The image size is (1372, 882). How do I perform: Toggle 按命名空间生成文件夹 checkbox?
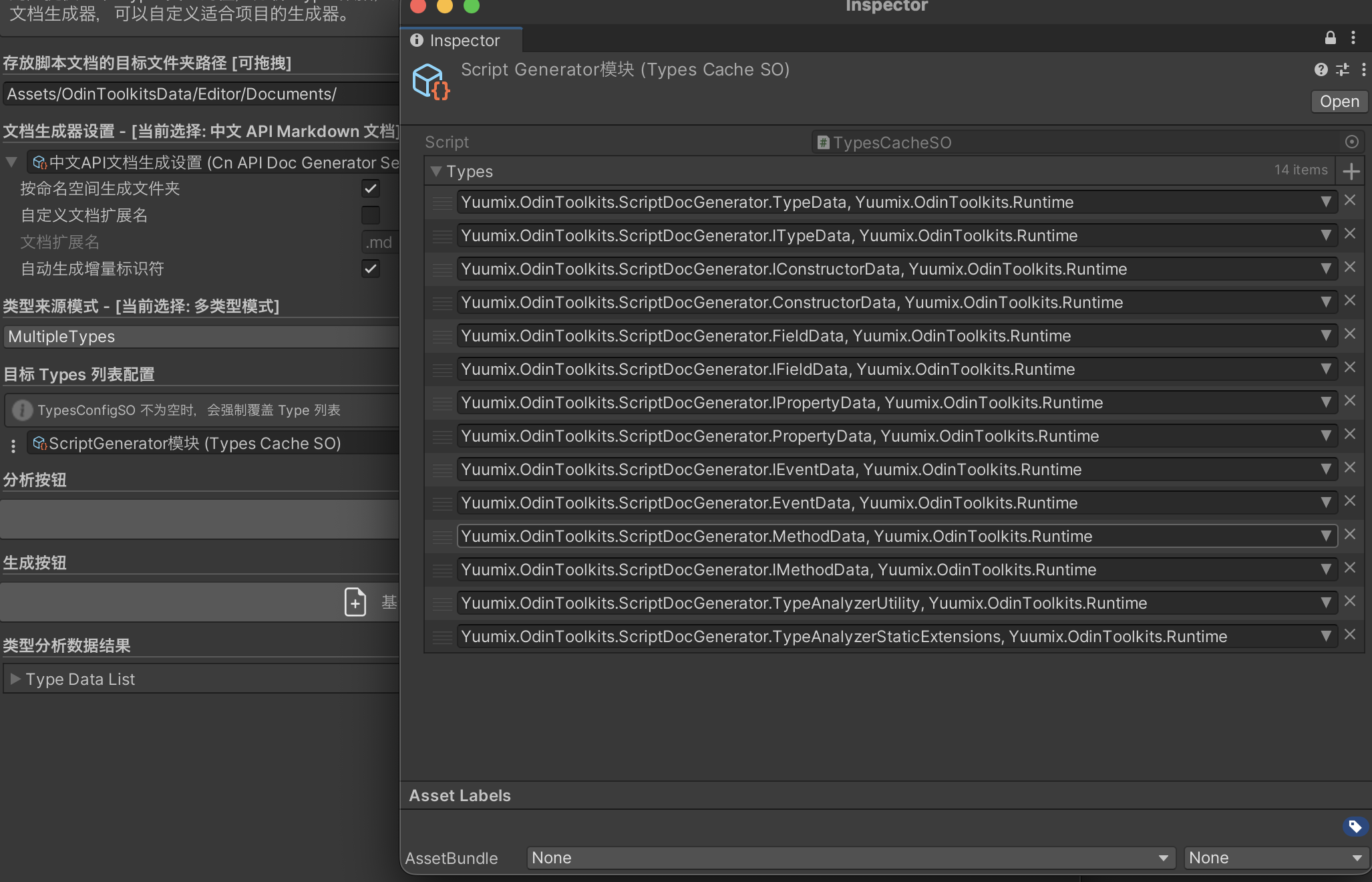(370, 188)
